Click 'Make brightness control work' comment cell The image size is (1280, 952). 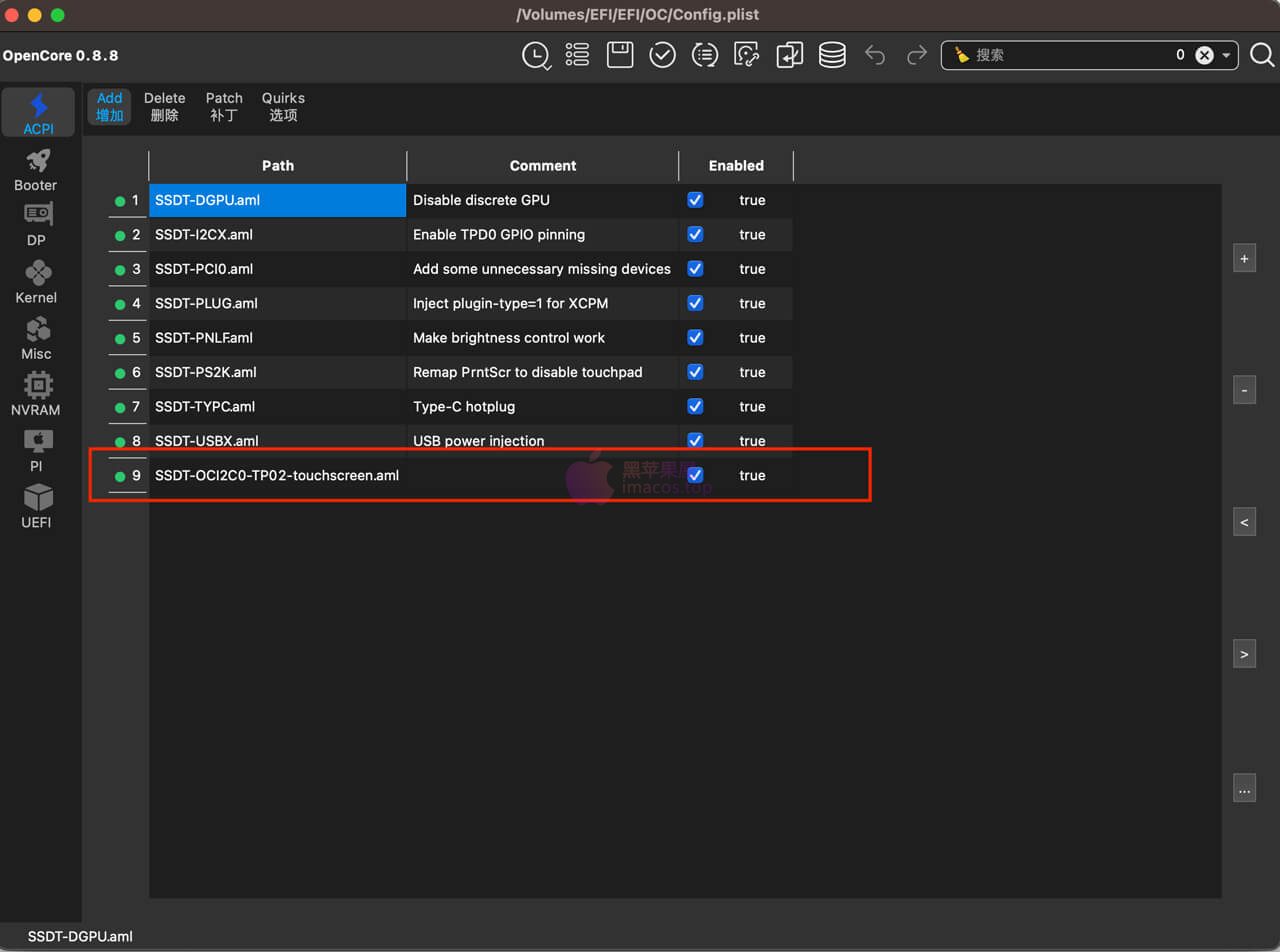(543, 337)
